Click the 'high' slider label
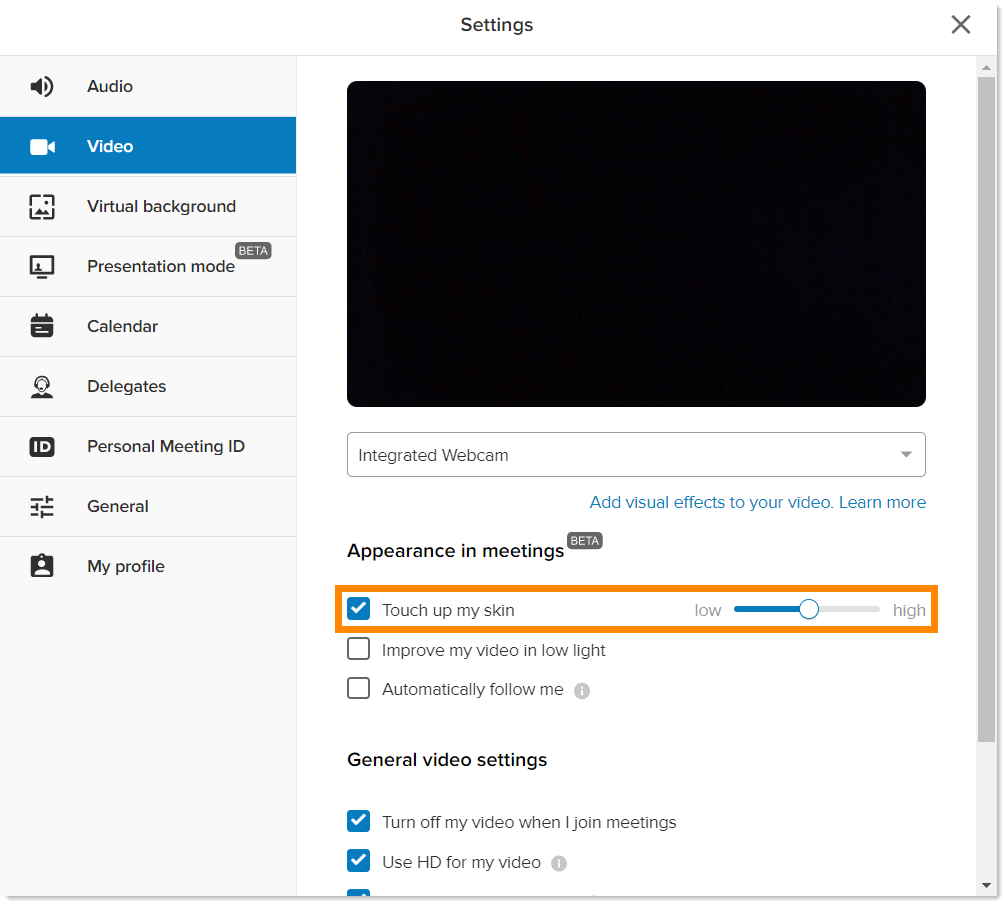1007x906 pixels. pos(909,610)
